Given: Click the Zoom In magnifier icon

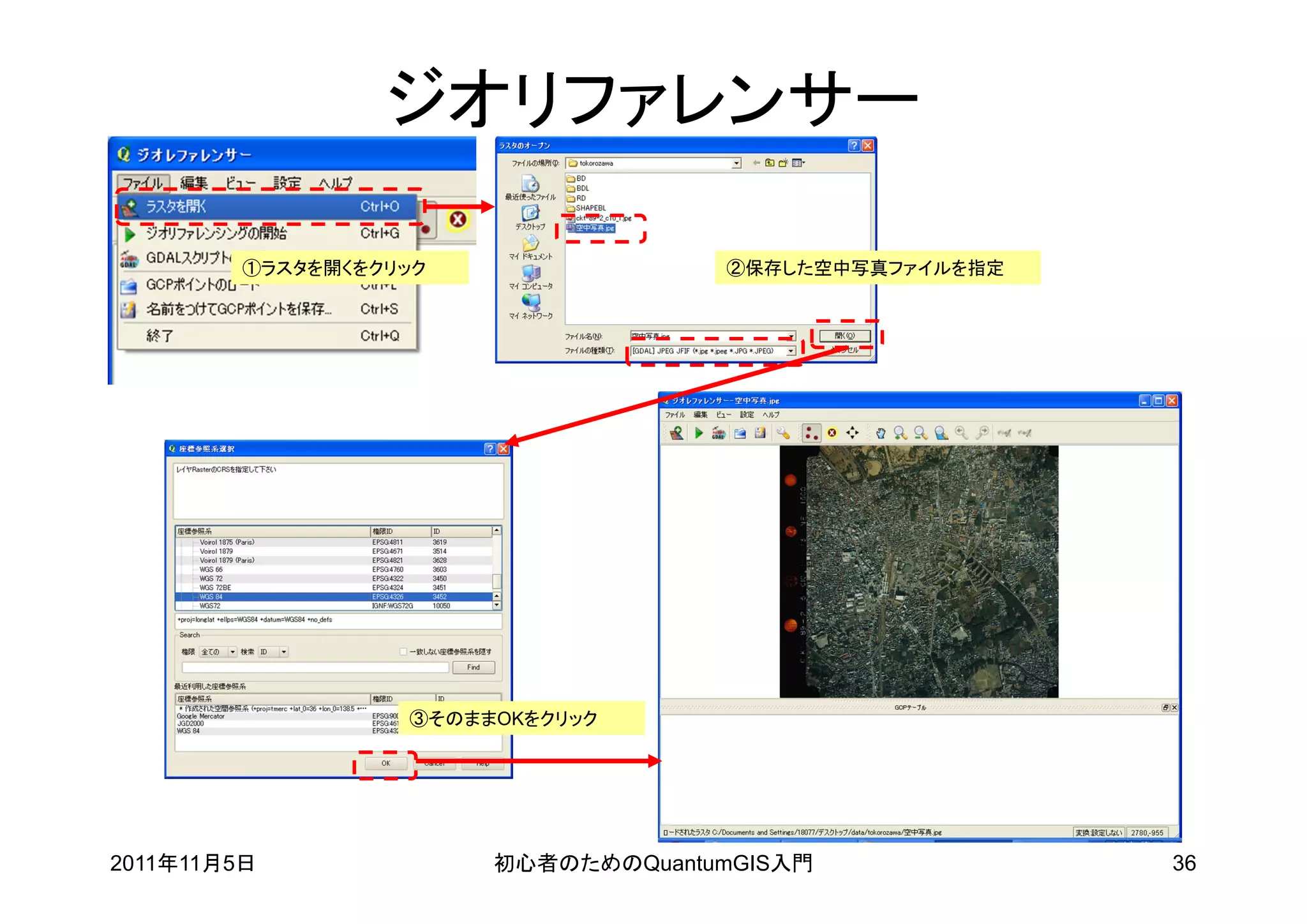Looking at the screenshot, I should (900, 433).
